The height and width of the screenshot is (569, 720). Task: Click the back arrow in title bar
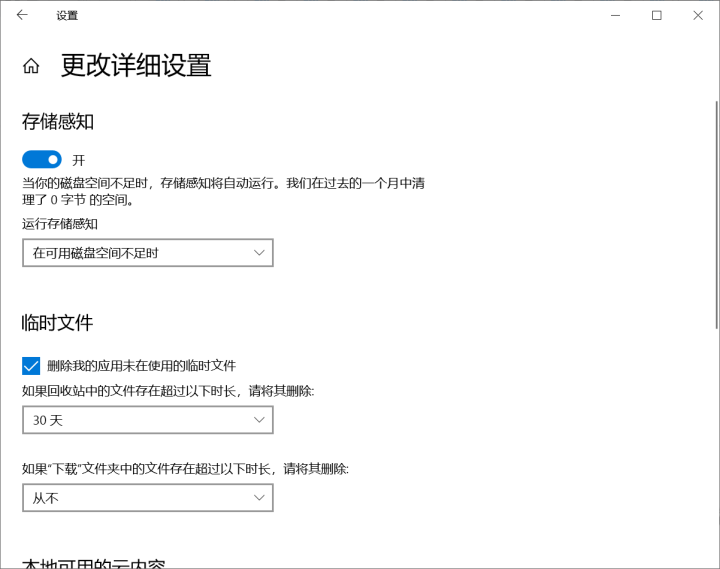click(x=22, y=15)
